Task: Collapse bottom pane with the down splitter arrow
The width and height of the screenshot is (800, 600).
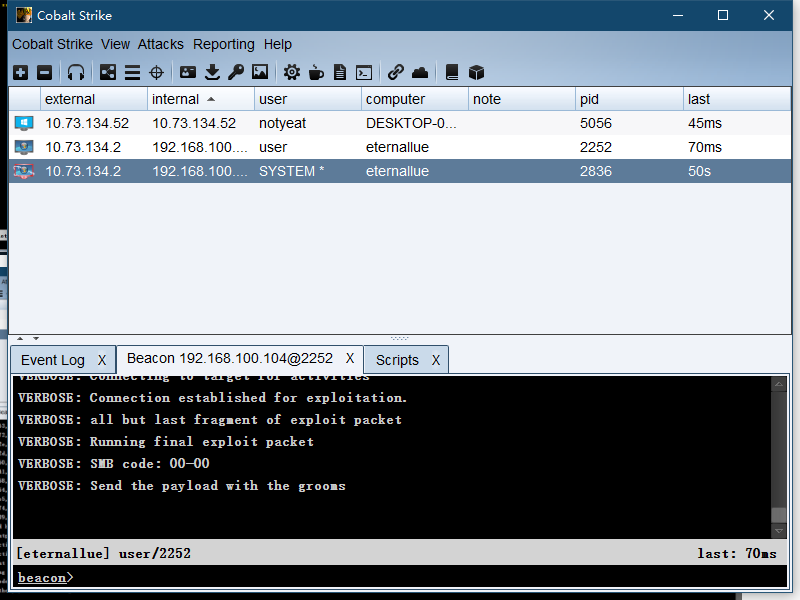Action: (x=36, y=338)
